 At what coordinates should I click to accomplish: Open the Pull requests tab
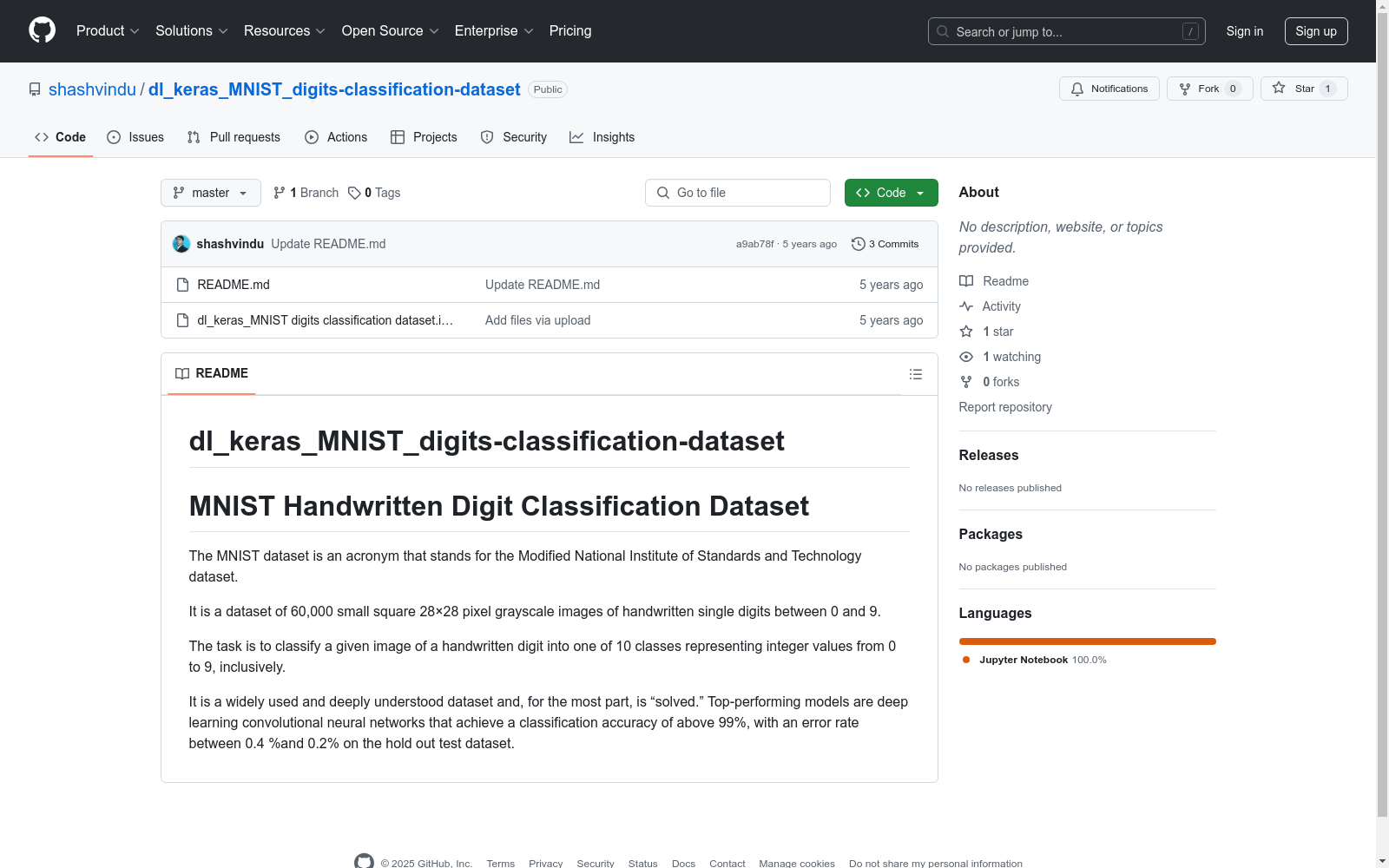point(234,137)
